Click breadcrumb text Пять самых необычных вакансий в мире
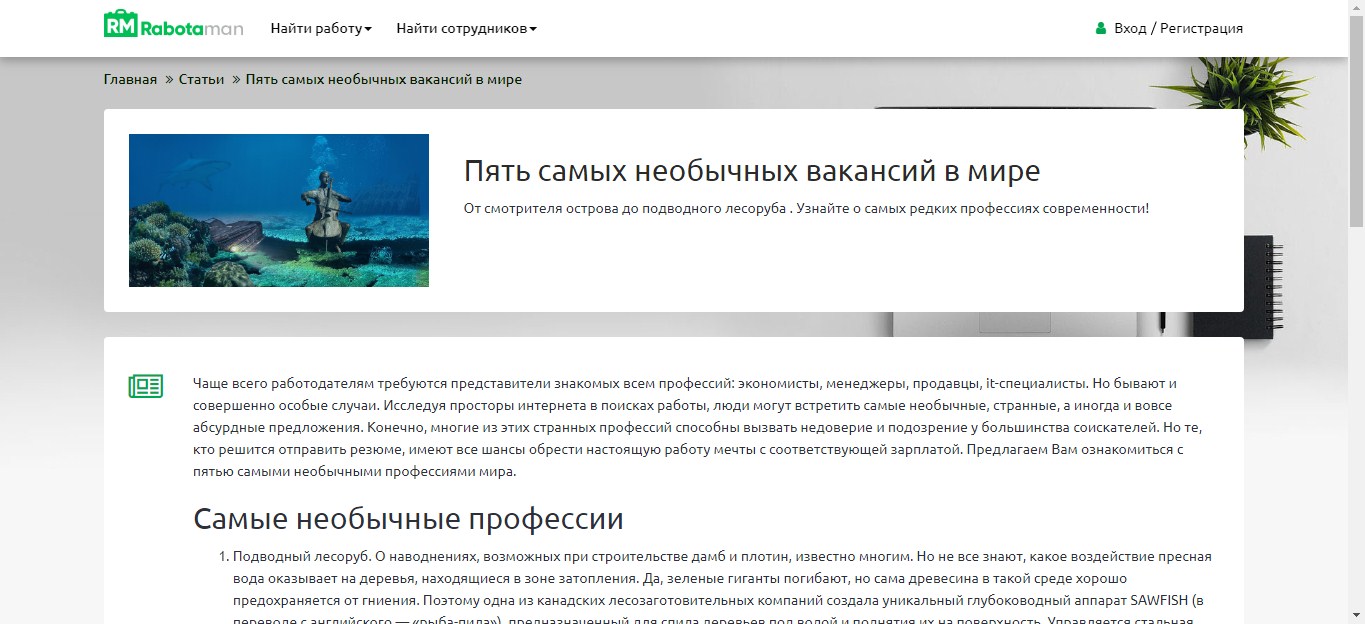The height and width of the screenshot is (624, 1365). 384,79
